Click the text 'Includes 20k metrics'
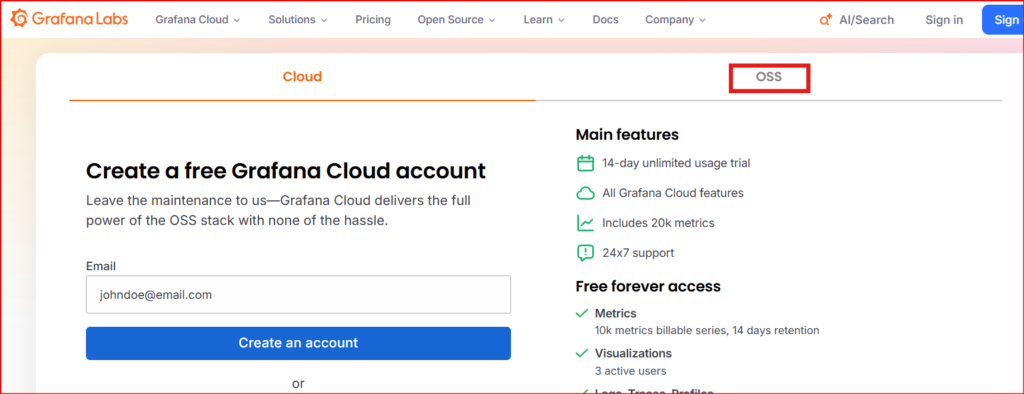This screenshot has width=1024, height=394. point(658,223)
